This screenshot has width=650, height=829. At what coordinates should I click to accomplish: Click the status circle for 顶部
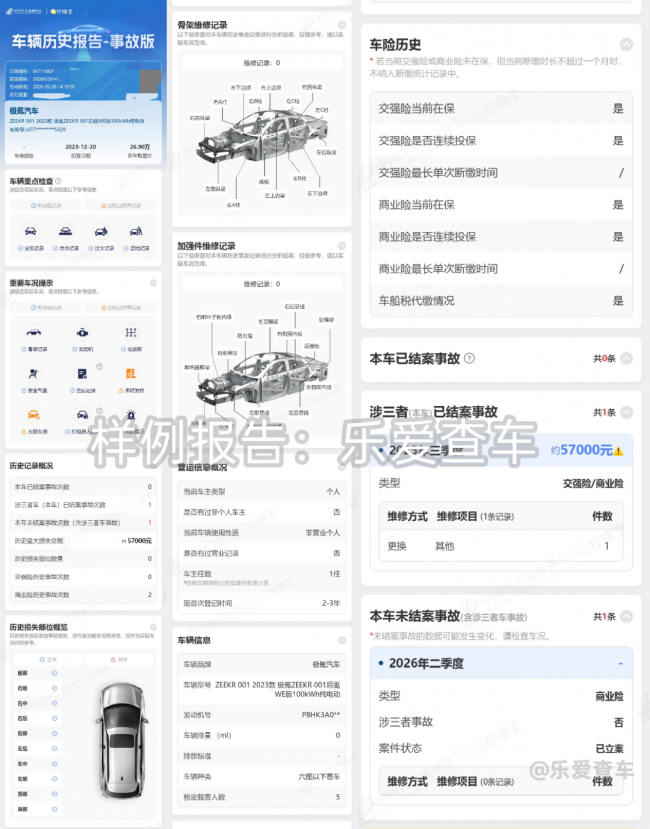[54, 794]
